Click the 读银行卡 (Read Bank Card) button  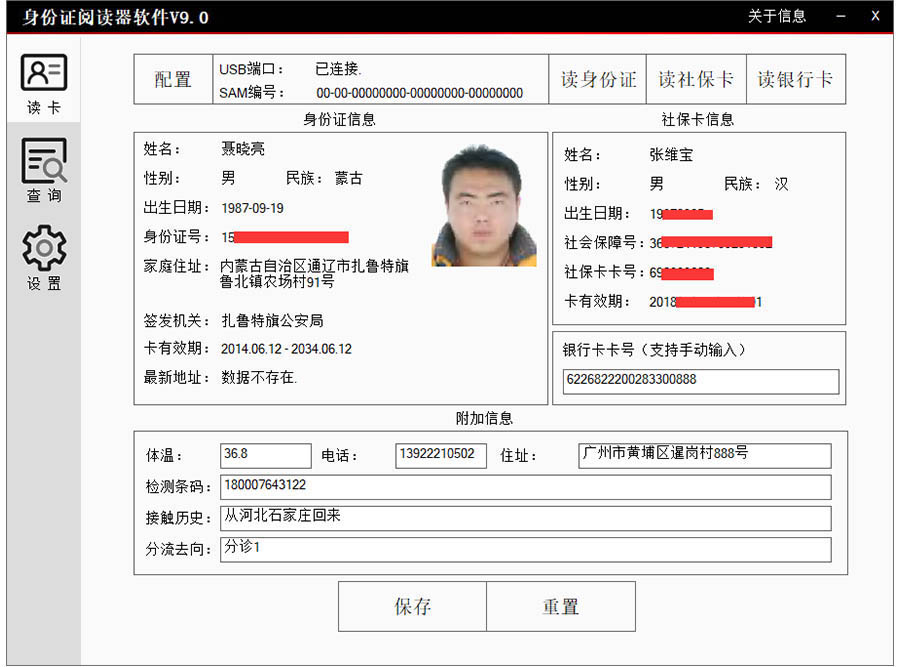point(797,79)
